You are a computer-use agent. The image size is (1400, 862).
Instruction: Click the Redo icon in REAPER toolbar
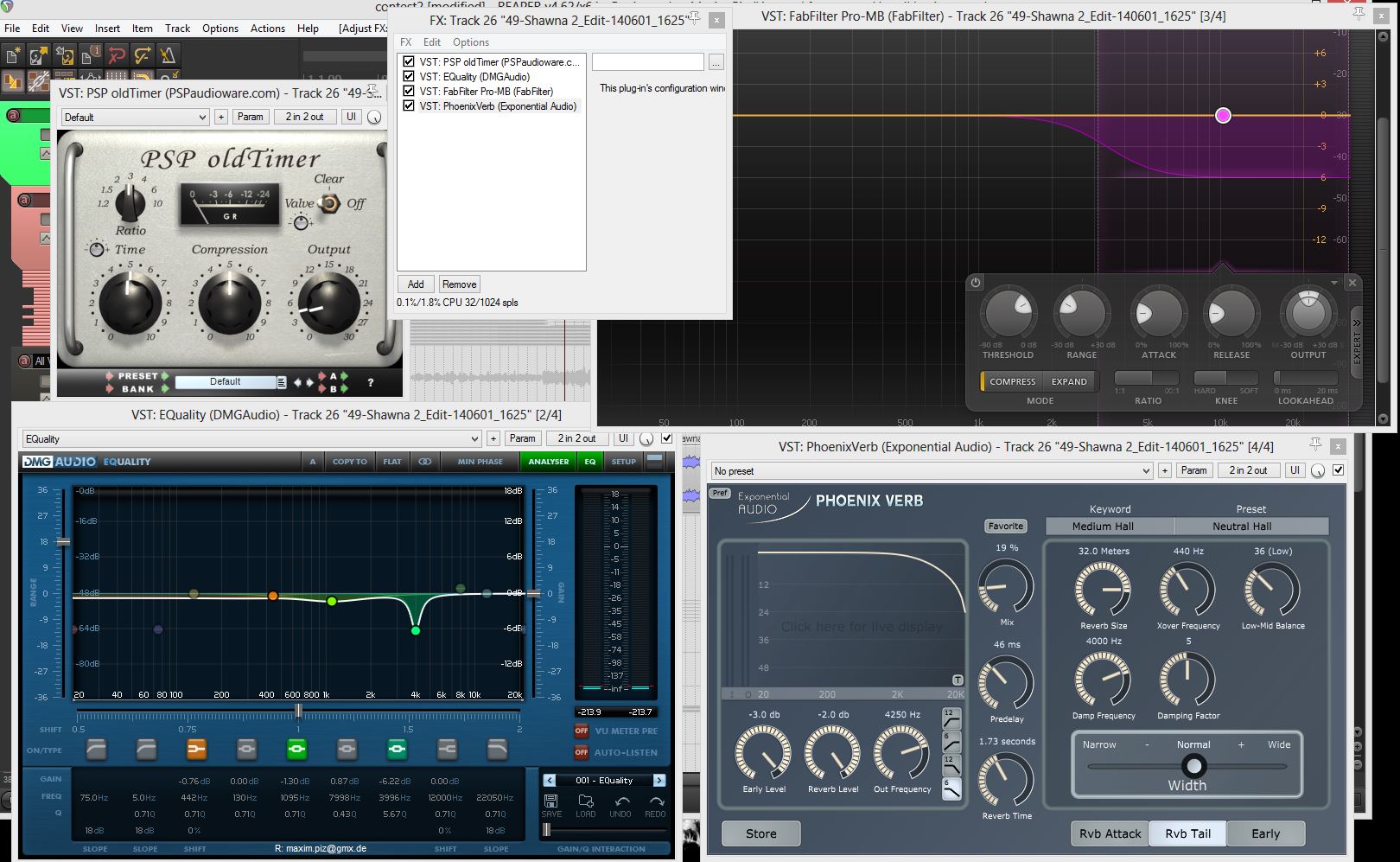point(143,56)
